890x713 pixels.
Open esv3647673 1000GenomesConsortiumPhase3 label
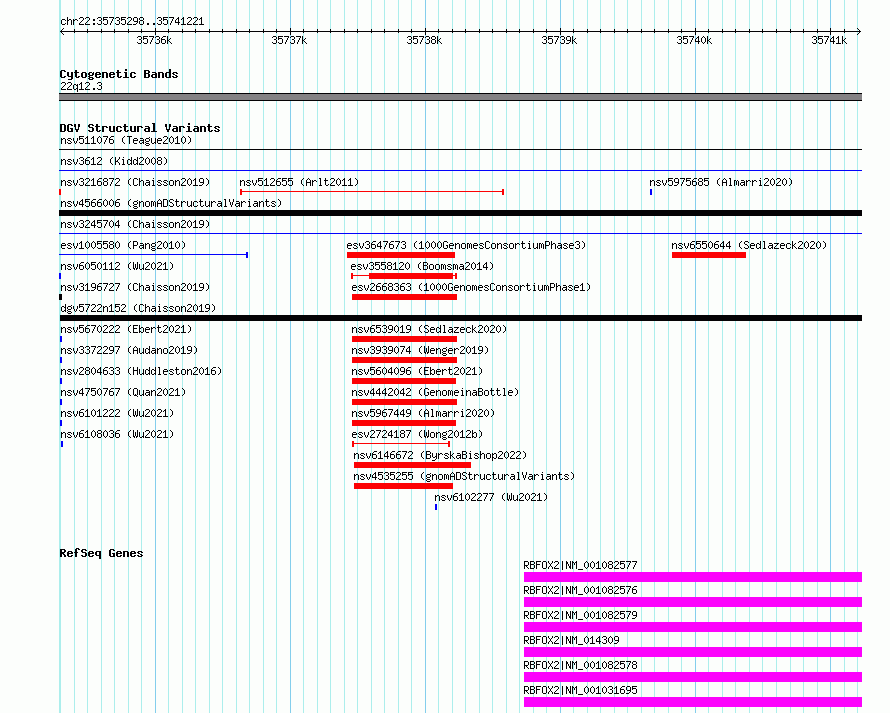(466, 245)
